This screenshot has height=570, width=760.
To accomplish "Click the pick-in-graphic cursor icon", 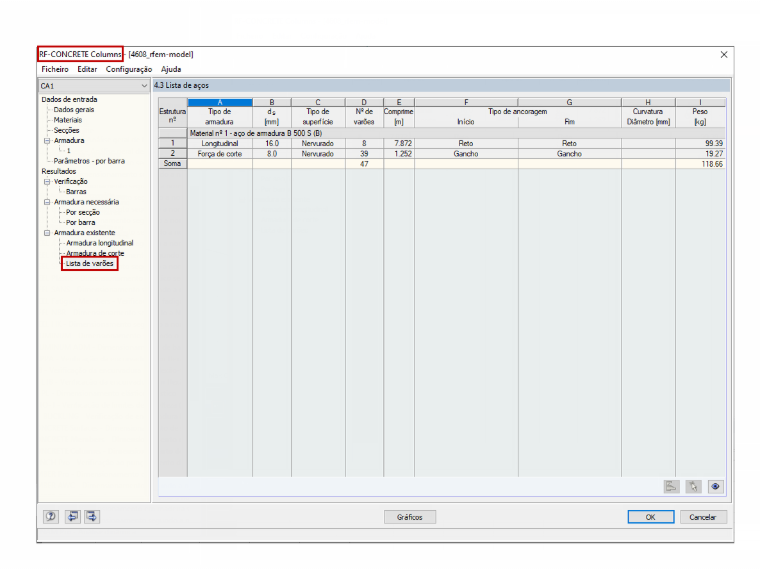I will [694, 486].
